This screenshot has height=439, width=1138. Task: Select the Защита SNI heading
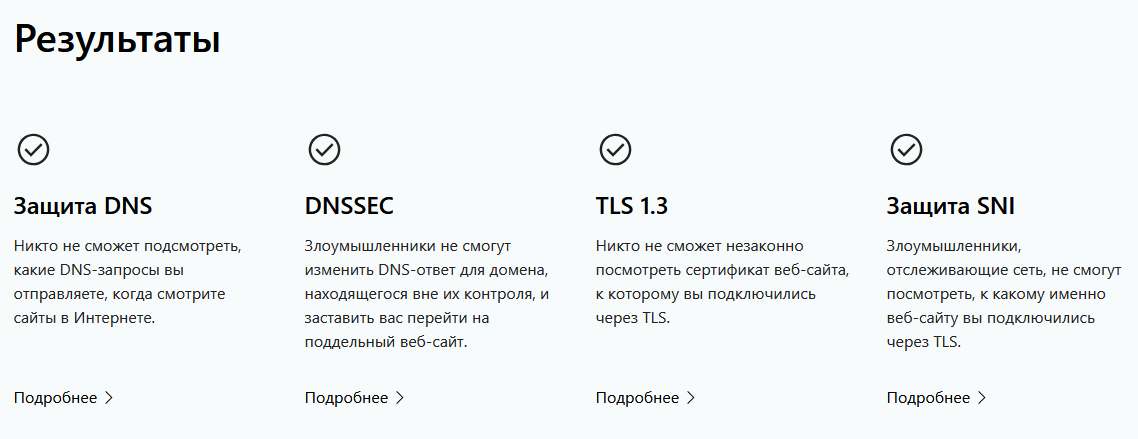pyautogui.click(x=951, y=206)
